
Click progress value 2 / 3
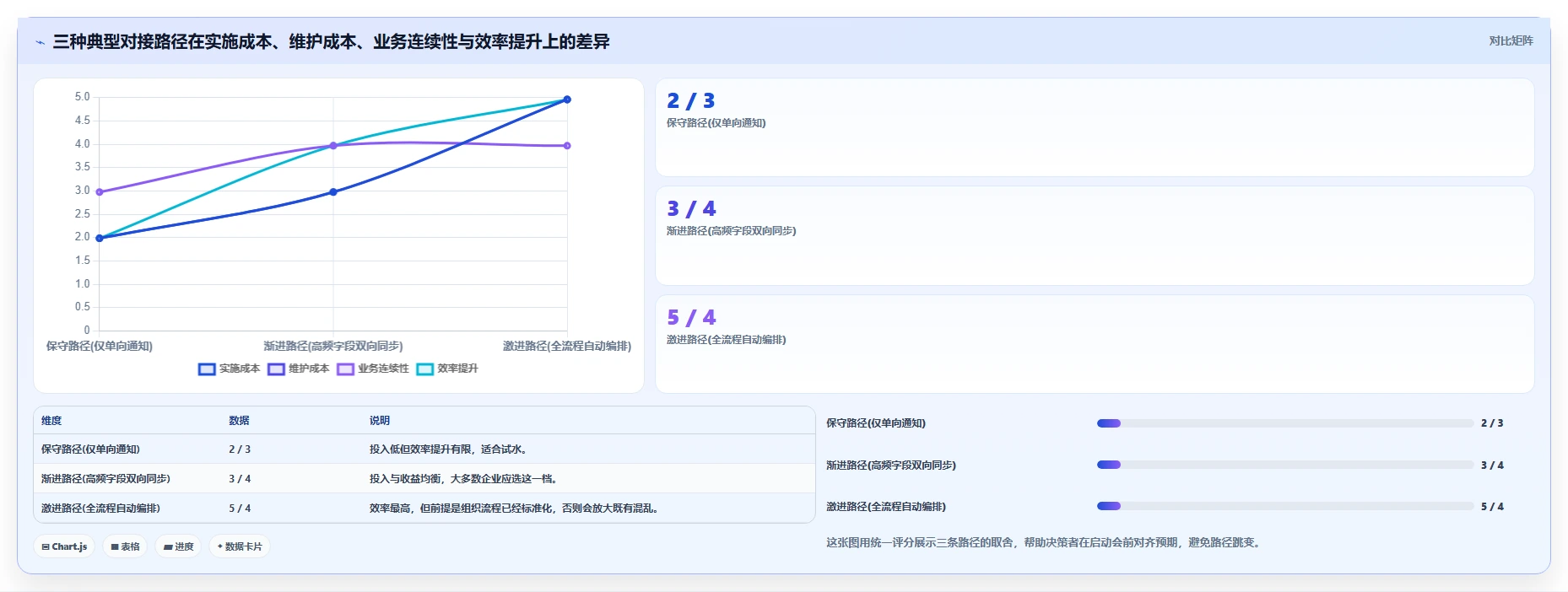point(1492,423)
